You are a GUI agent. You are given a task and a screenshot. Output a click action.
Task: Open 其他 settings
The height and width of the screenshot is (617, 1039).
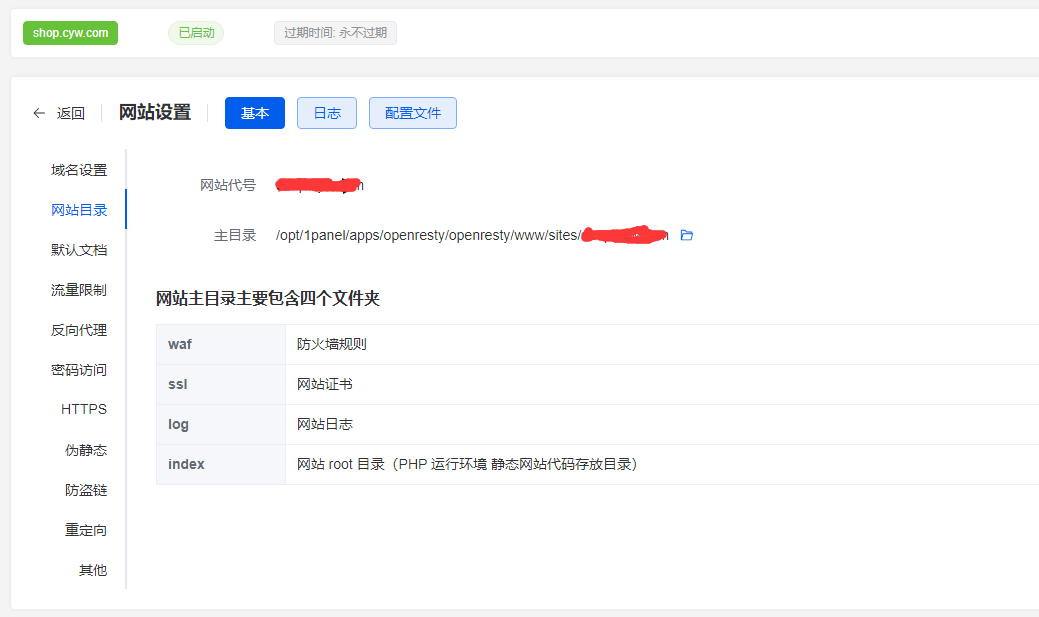point(93,570)
